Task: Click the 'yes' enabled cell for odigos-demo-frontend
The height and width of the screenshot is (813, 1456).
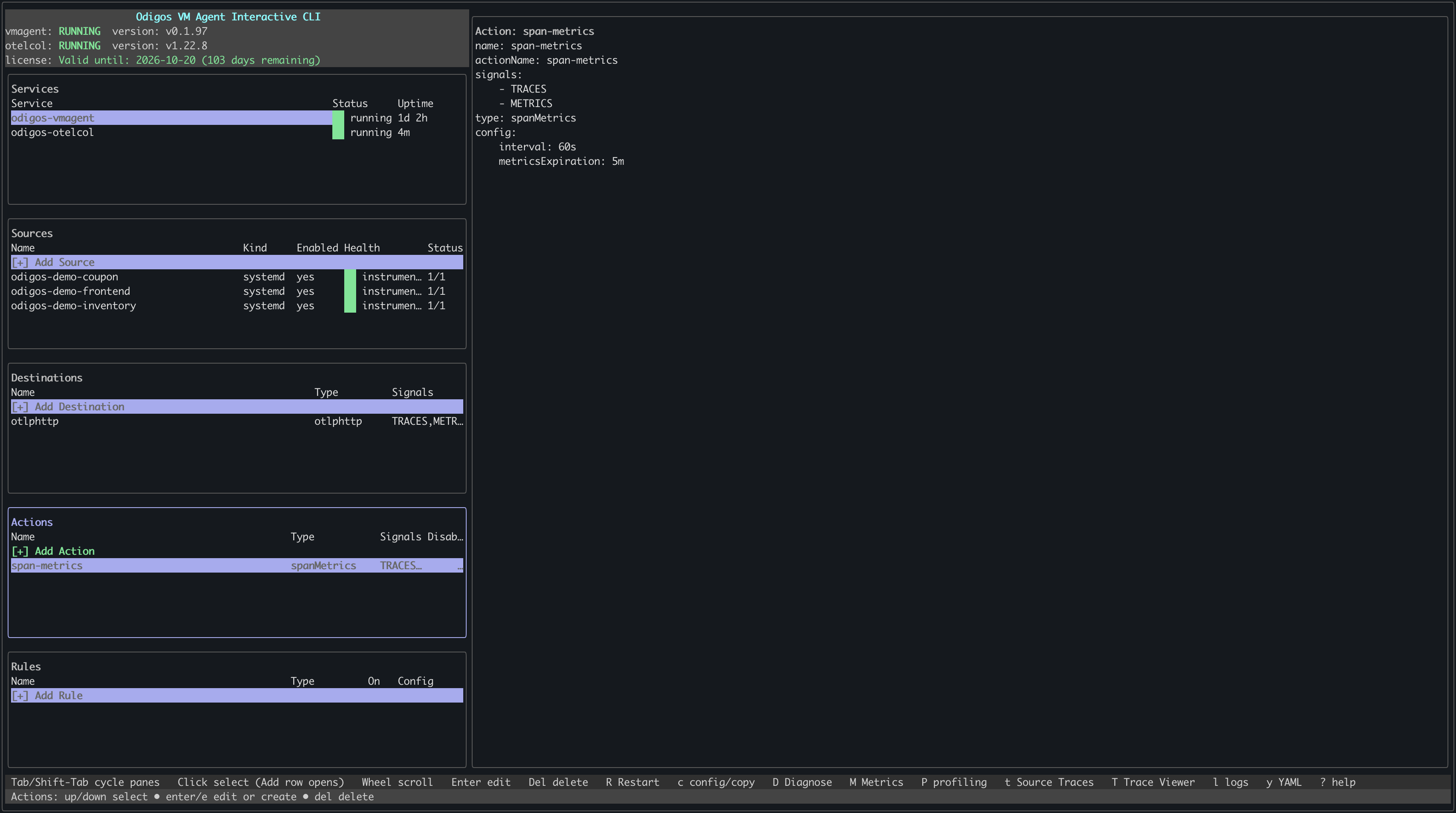Action: tap(305, 291)
